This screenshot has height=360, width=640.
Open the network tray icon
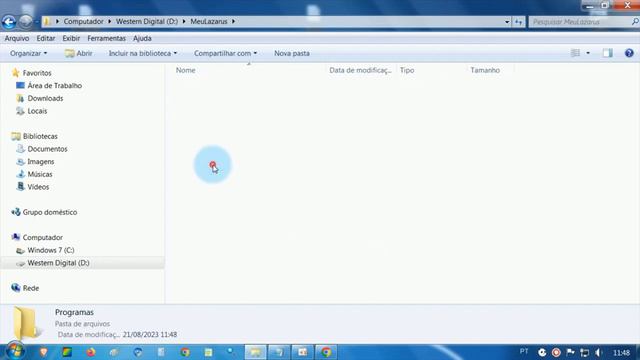click(584, 352)
